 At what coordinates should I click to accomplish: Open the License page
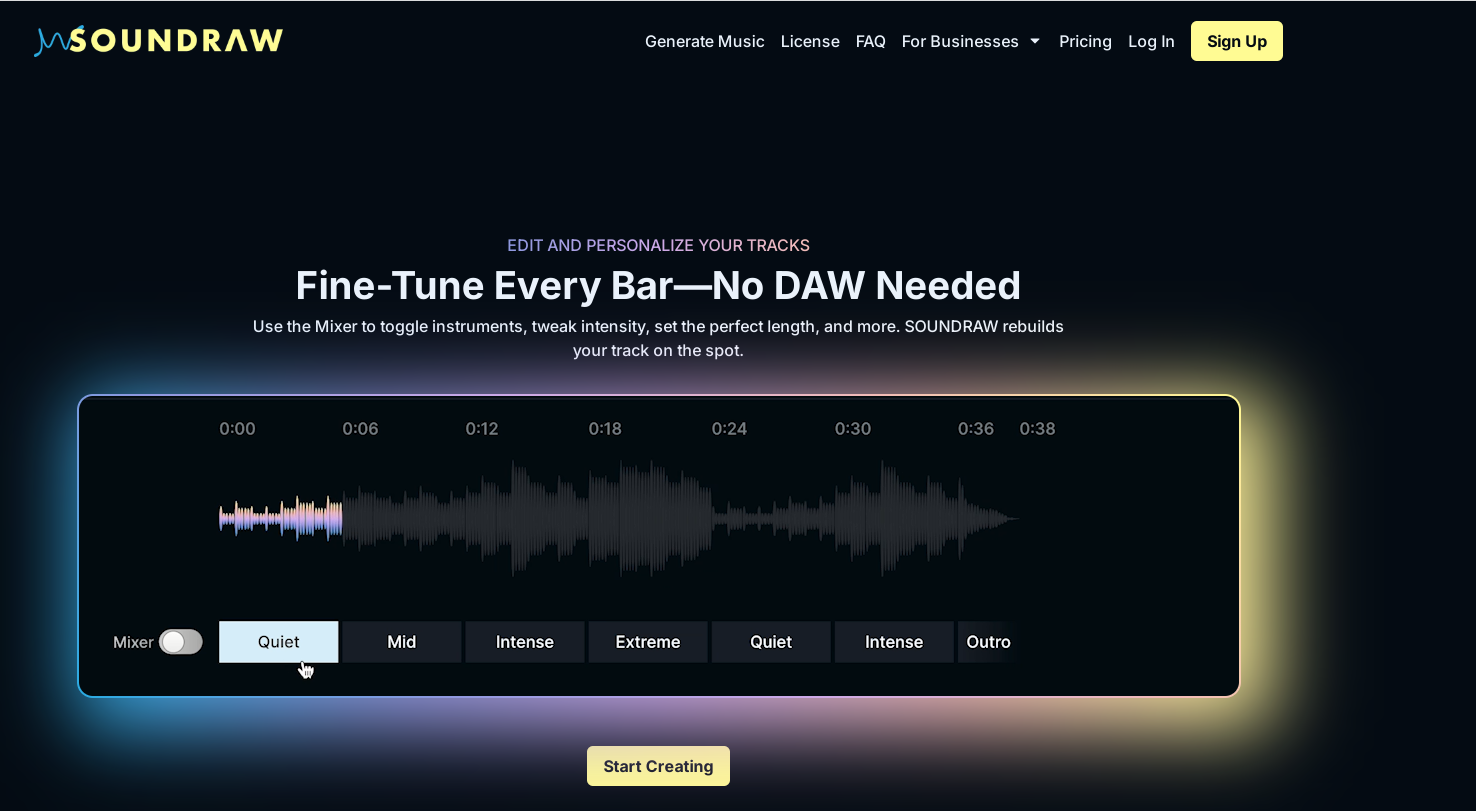click(x=810, y=41)
